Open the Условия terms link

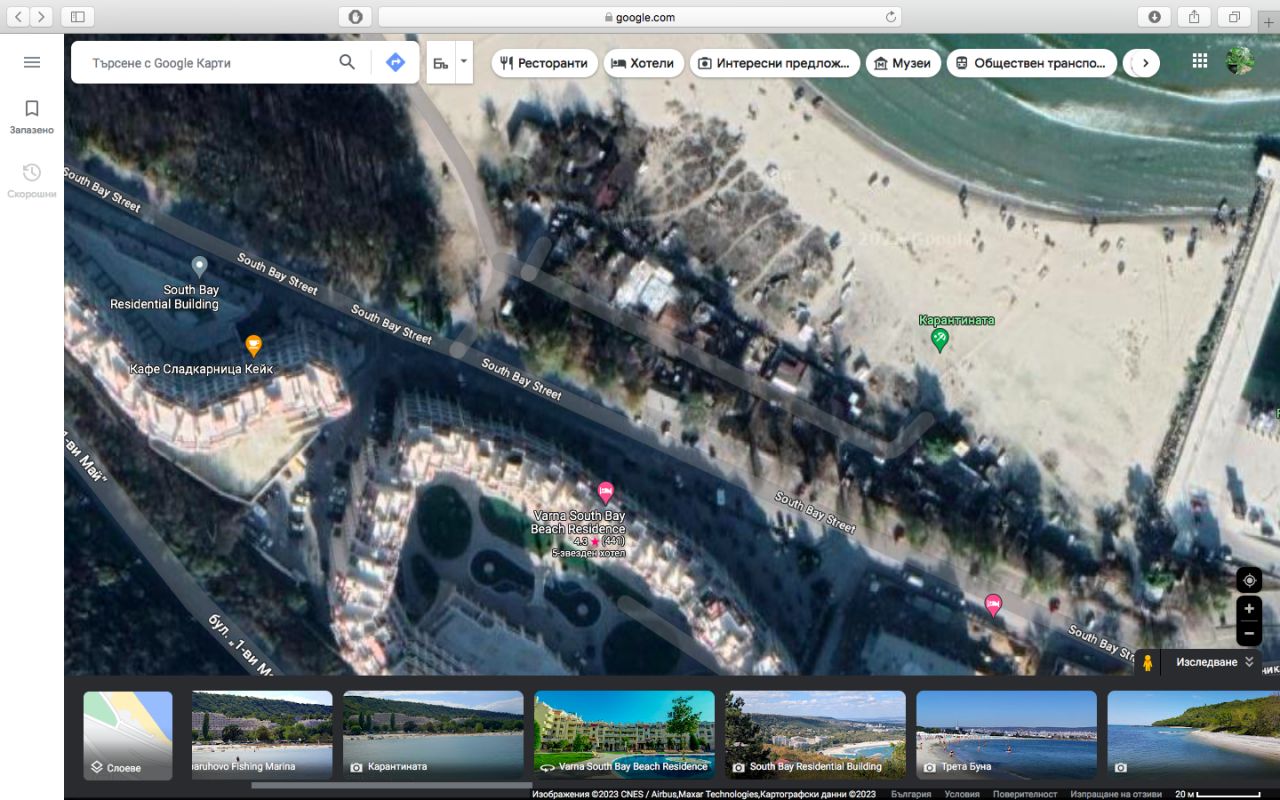click(961, 794)
